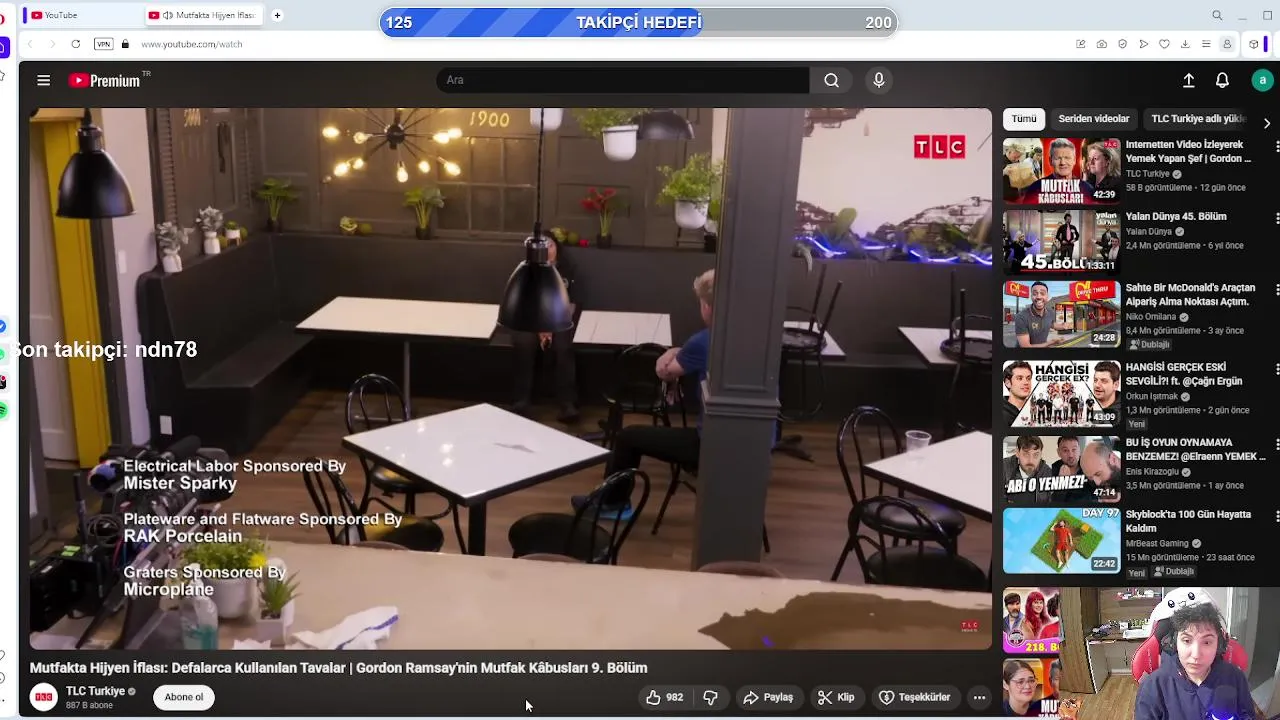Open Internetten Video İzleyerek Yemek thumbnail

coord(1061,171)
